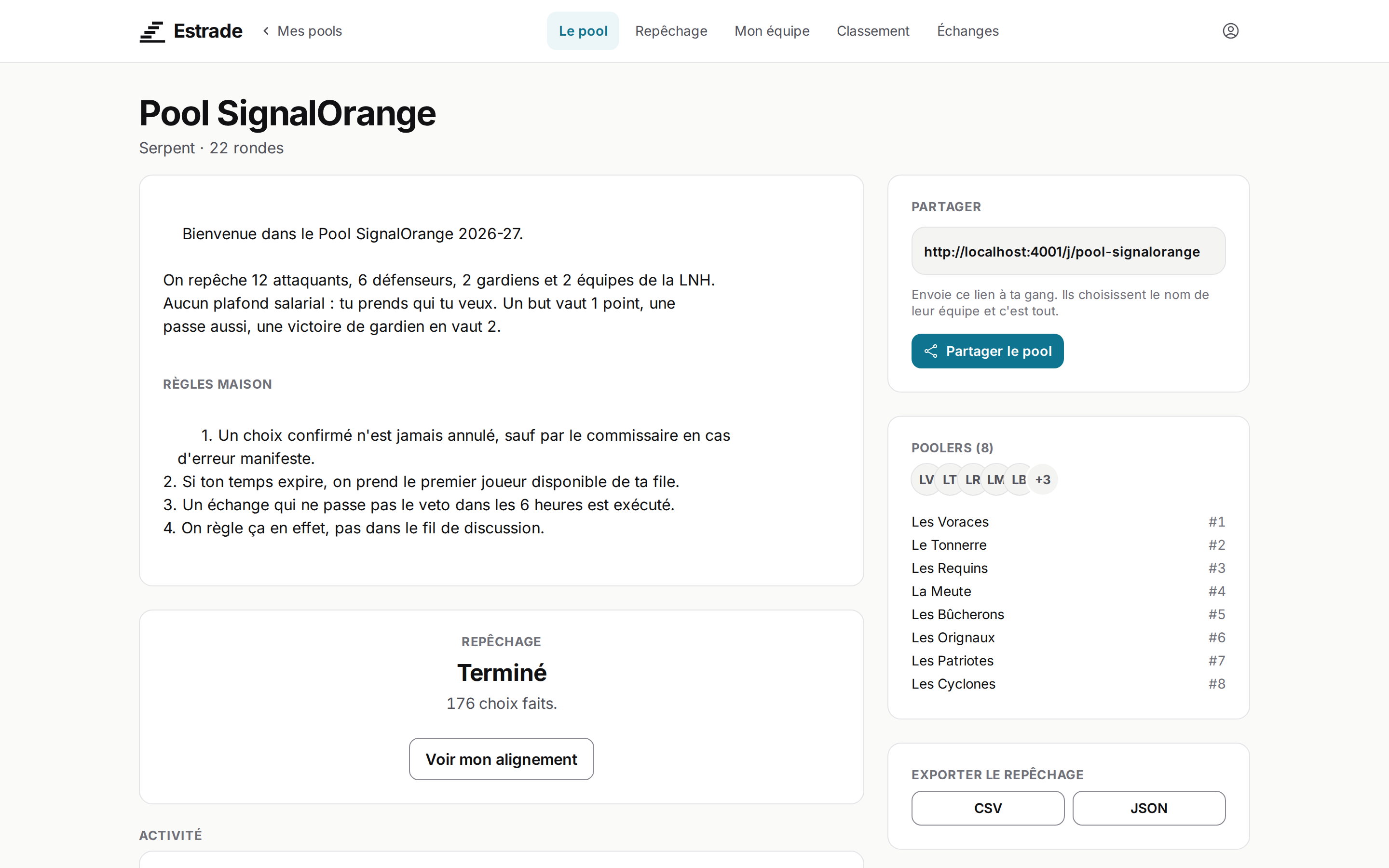Click the LB pooler avatar
The height and width of the screenshot is (868, 1389).
coord(1019,479)
